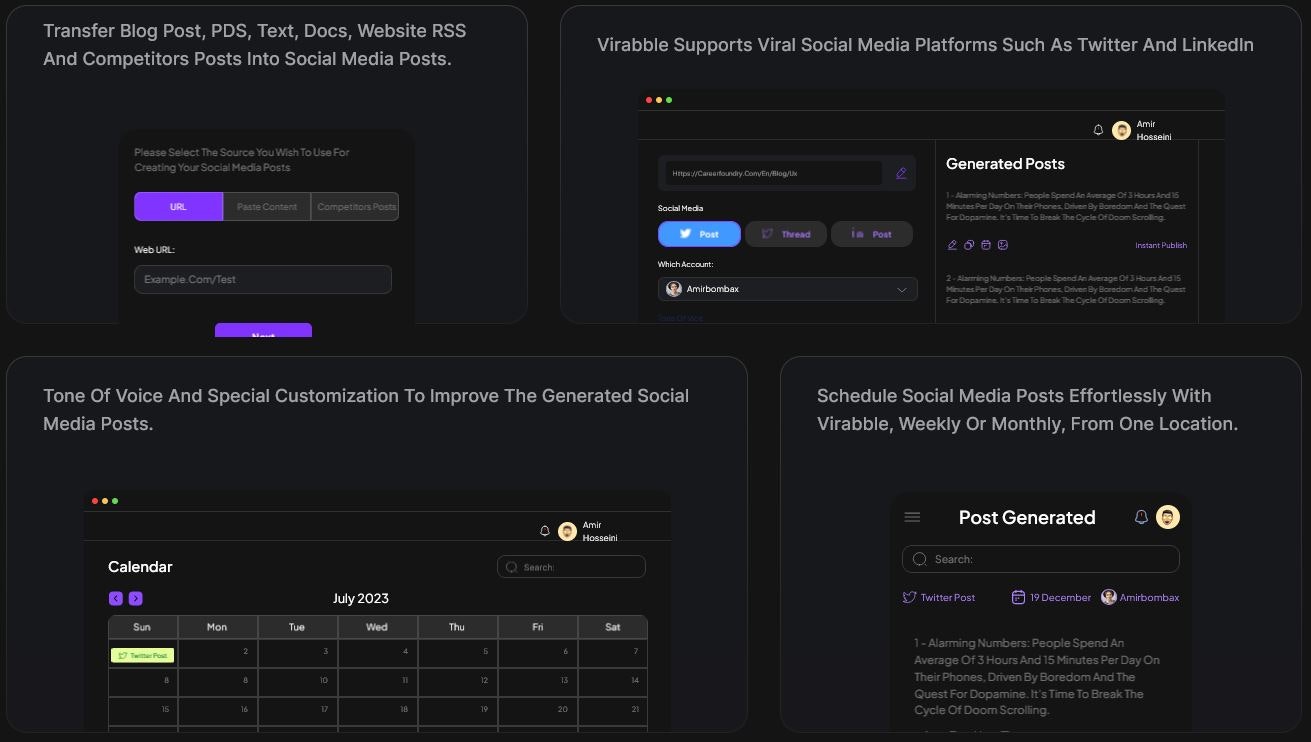Click profile avatar in Post Generated screen
The image size is (1311, 742).
1168,517
